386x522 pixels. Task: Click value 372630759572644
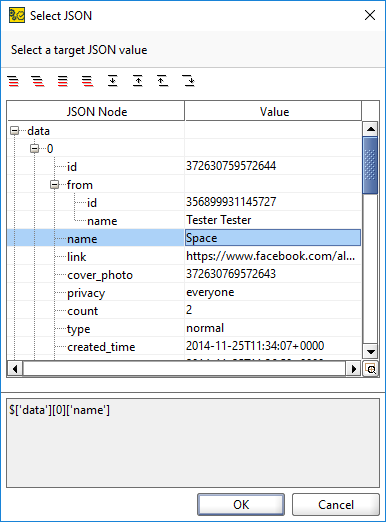(x=231, y=166)
